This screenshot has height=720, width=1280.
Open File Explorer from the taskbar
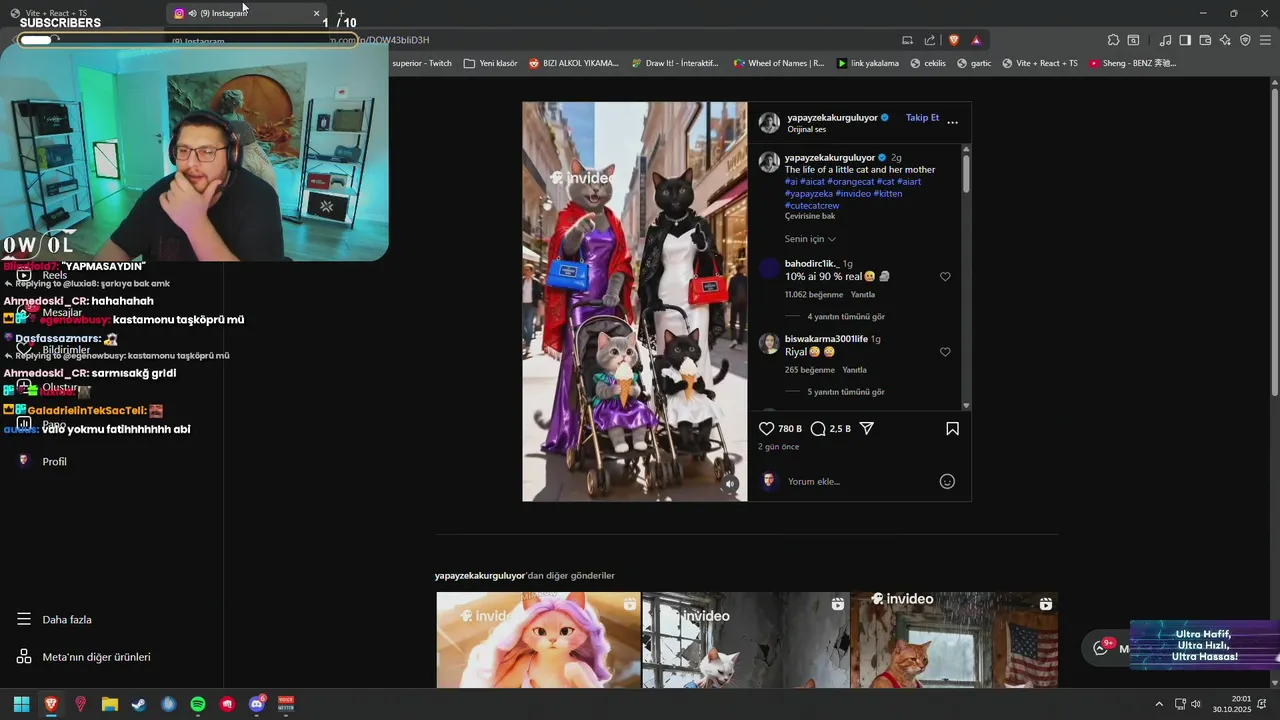pyautogui.click(x=110, y=704)
